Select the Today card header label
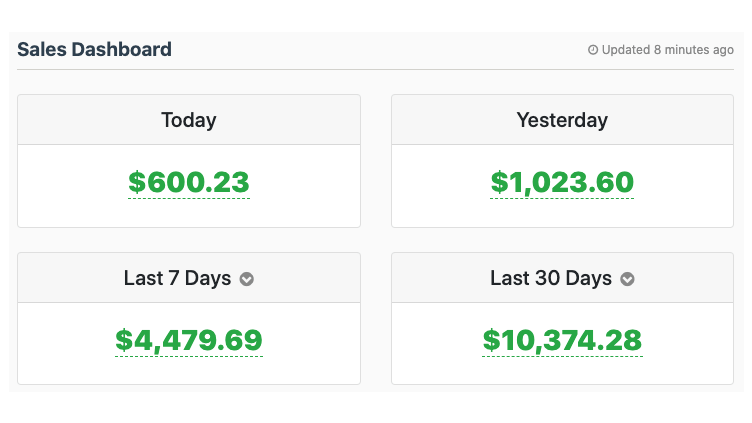Viewport: 752px width, 423px height. 188,120
